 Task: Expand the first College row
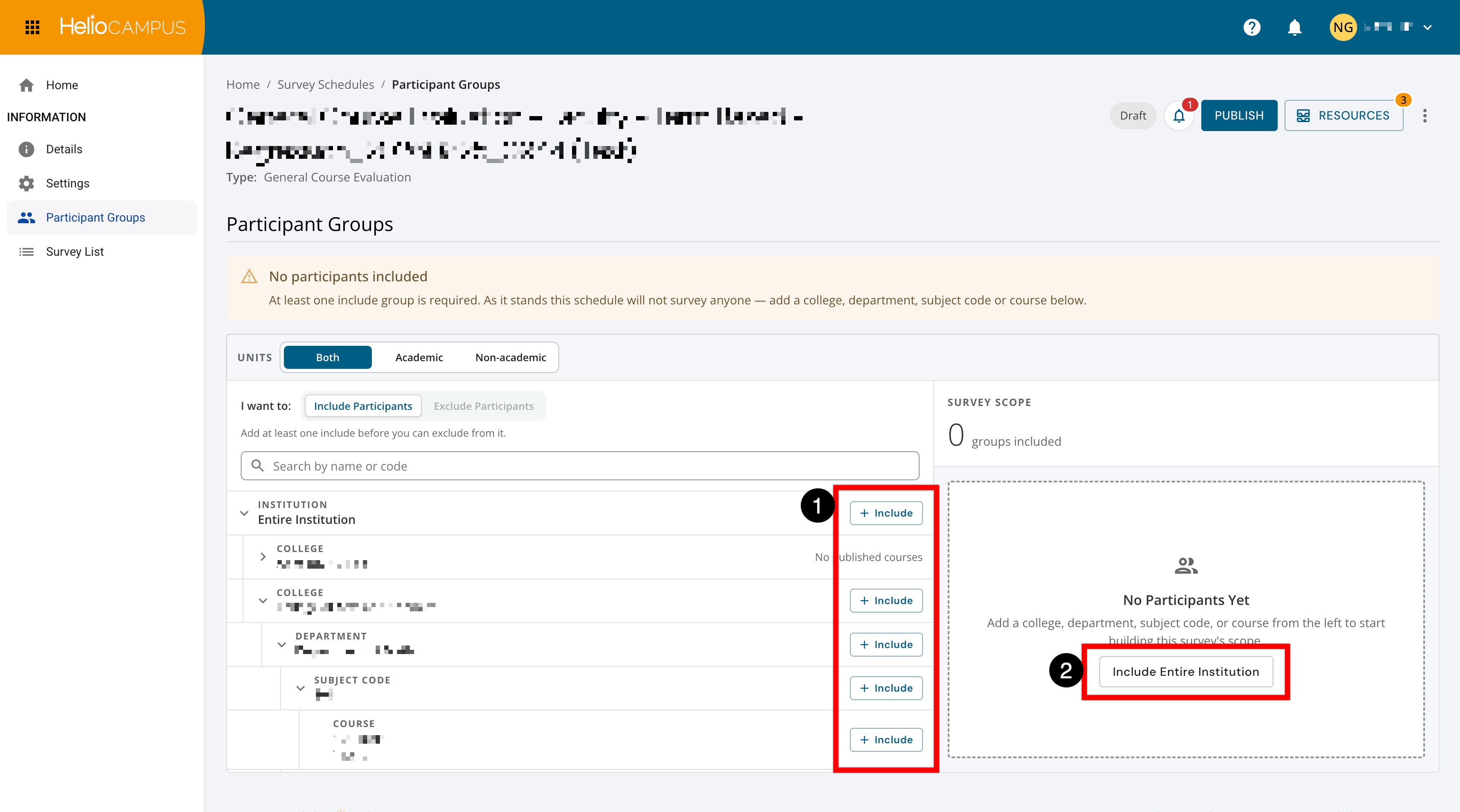[x=263, y=556]
